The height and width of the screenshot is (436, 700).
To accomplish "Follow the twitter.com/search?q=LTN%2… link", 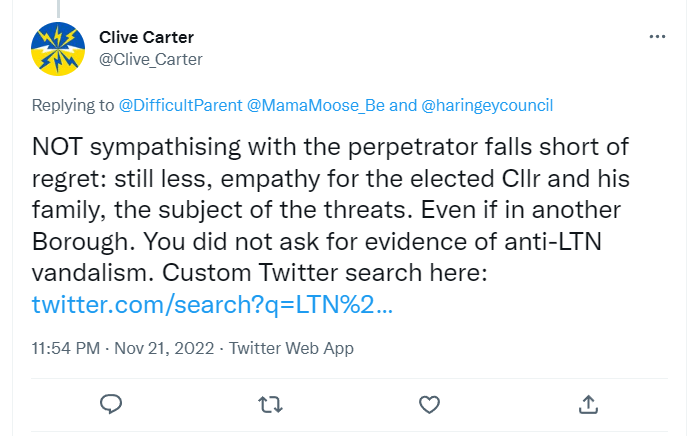I will tap(212, 304).
